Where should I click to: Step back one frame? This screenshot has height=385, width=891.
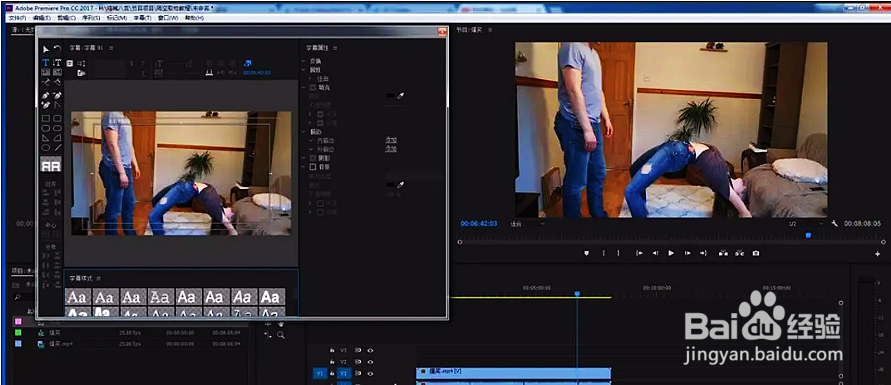point(655,253)
